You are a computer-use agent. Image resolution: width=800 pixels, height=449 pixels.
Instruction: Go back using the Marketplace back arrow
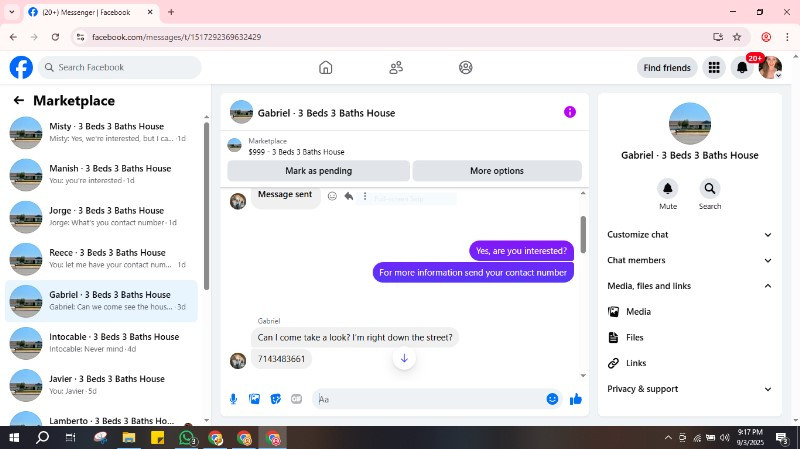tap(19, 101)
